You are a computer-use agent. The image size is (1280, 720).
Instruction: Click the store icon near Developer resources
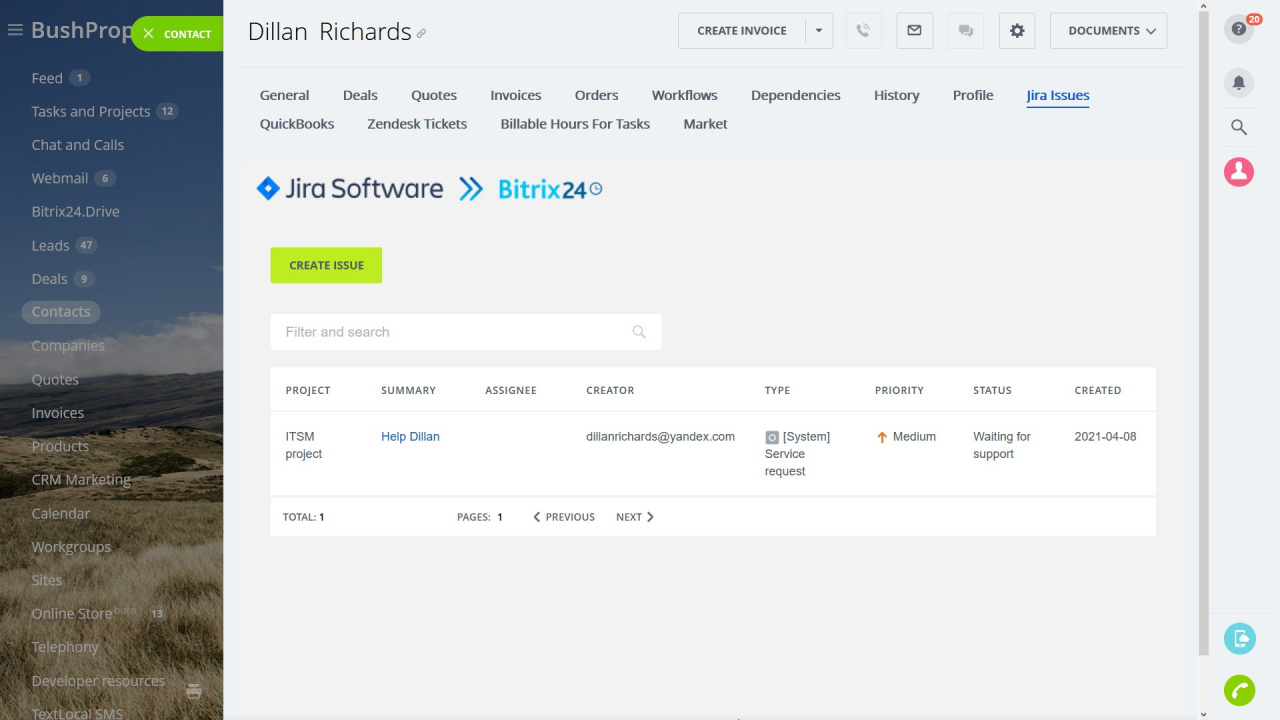point(194,690)
